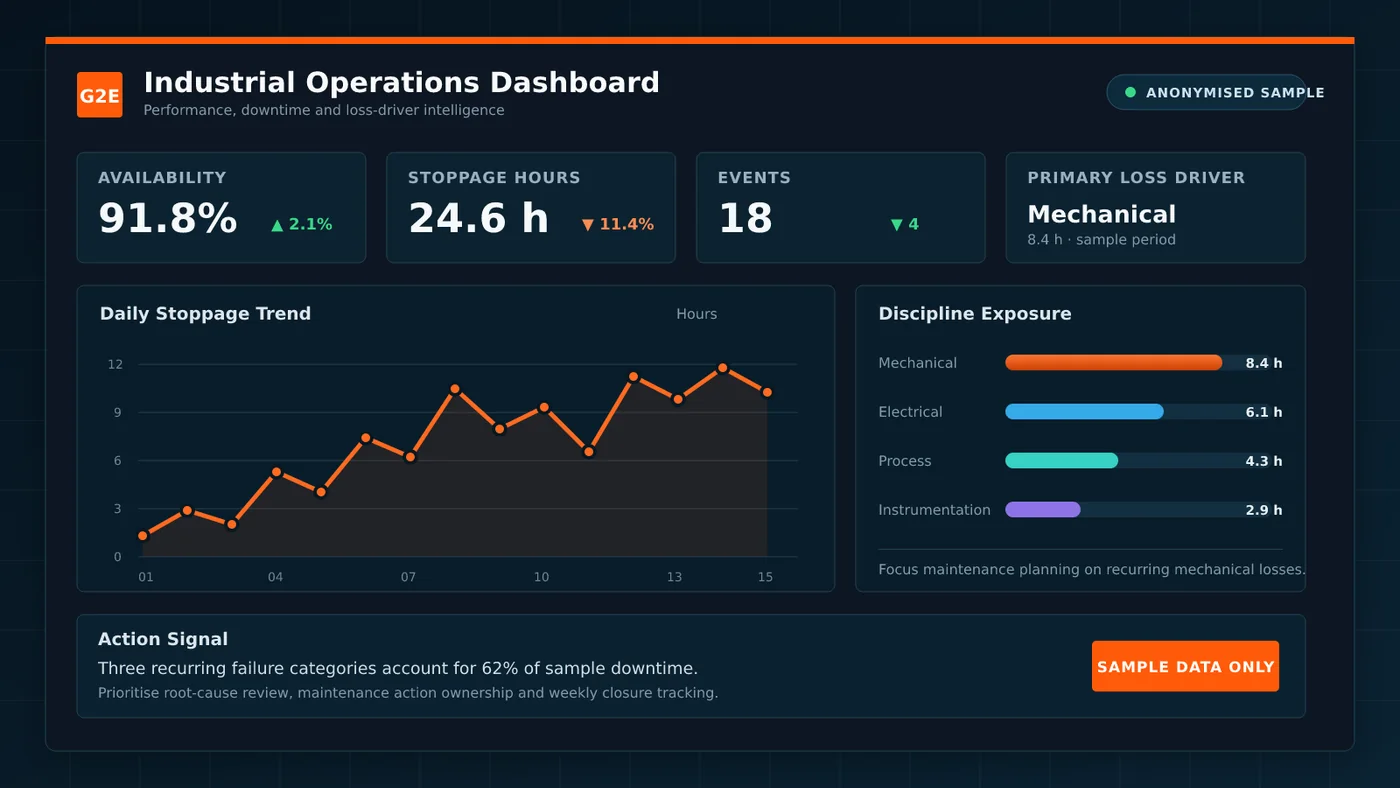The image size is (1400, 788).
Task: Click the blue Electrical exposure bar
Action: coord(1085,412)
